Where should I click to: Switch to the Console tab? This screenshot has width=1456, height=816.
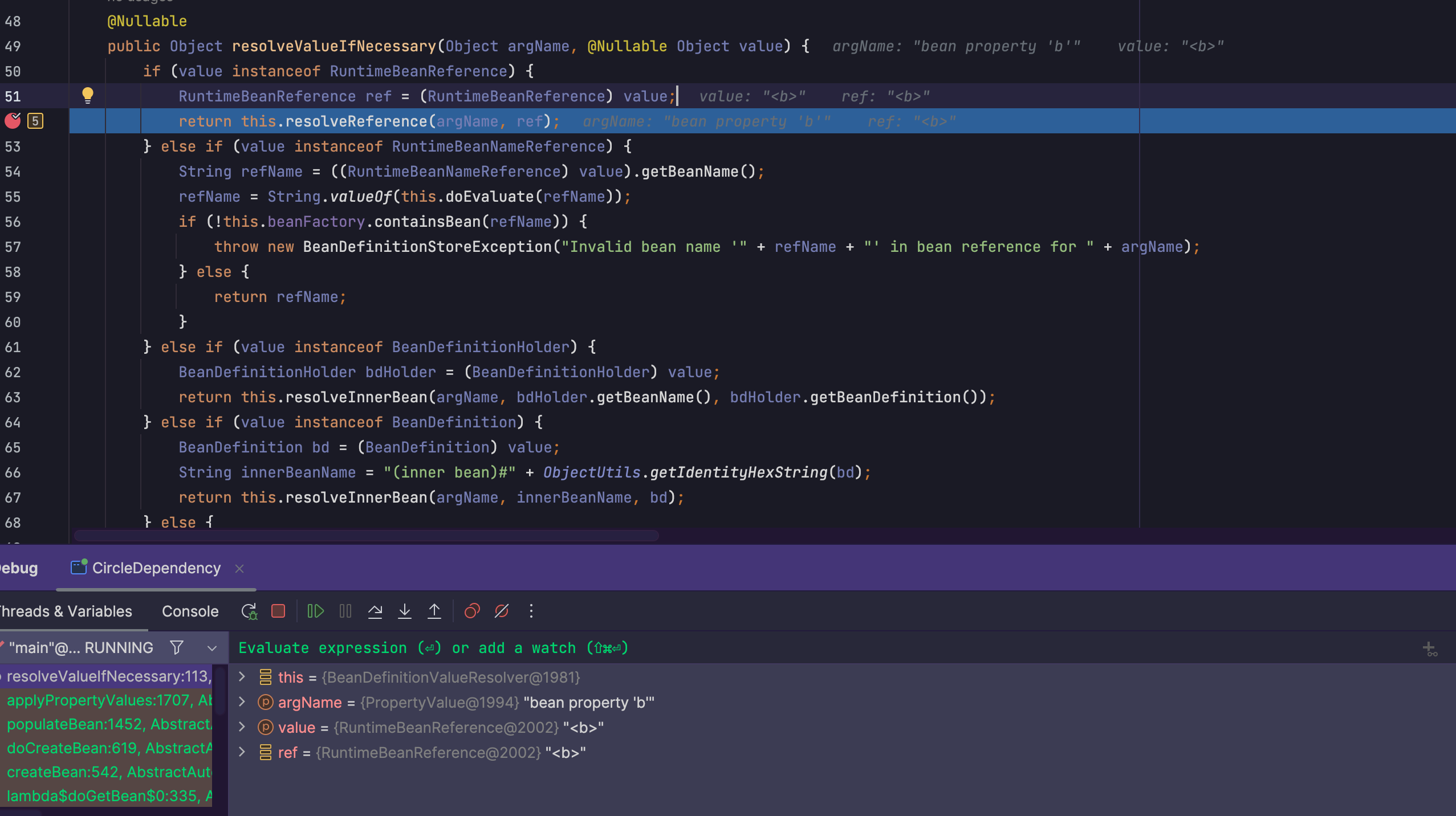pos(190,611)
